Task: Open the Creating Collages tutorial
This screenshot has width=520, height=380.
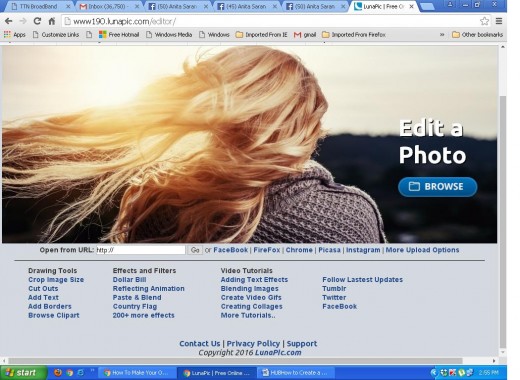Action: pos(251,307)
